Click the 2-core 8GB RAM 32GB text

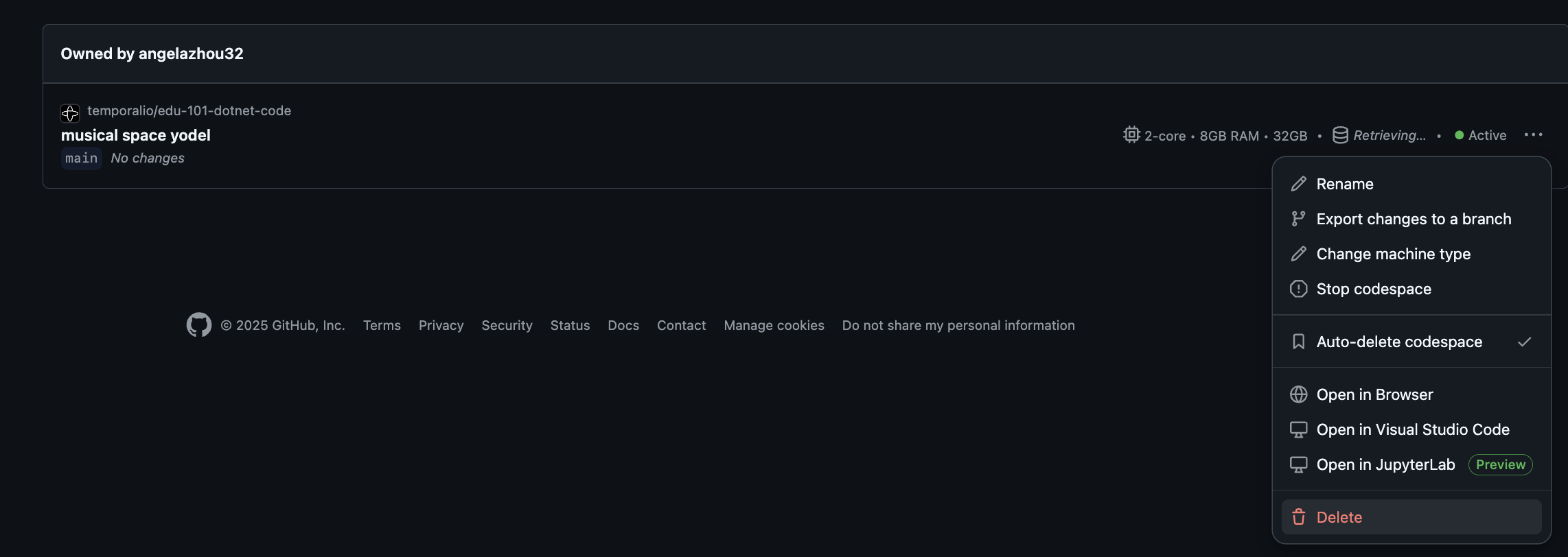coord(1225,136)
